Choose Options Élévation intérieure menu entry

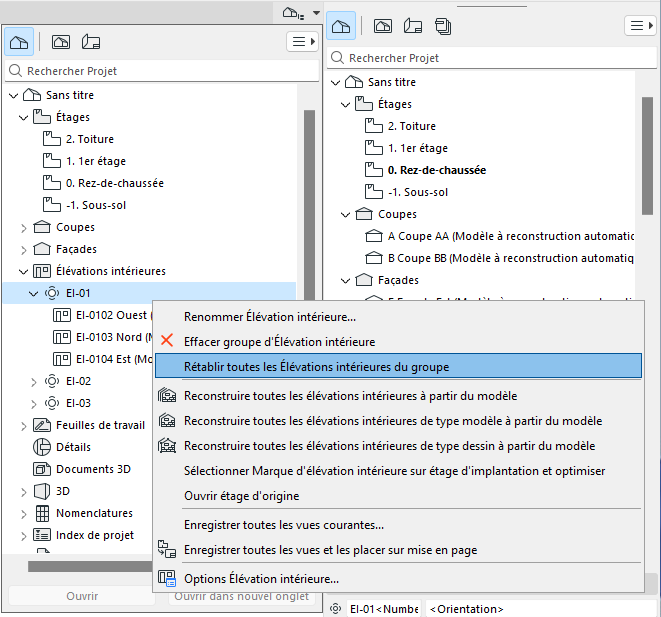pyautogui.click(x=398, y=579)
